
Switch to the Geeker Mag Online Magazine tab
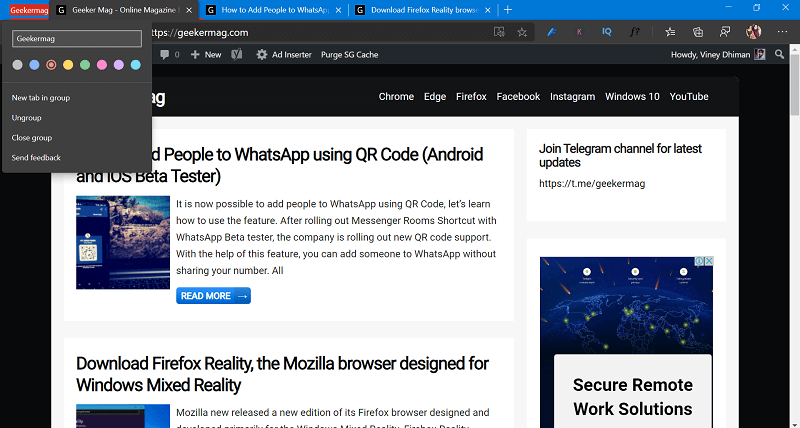[x=124, y=10]
